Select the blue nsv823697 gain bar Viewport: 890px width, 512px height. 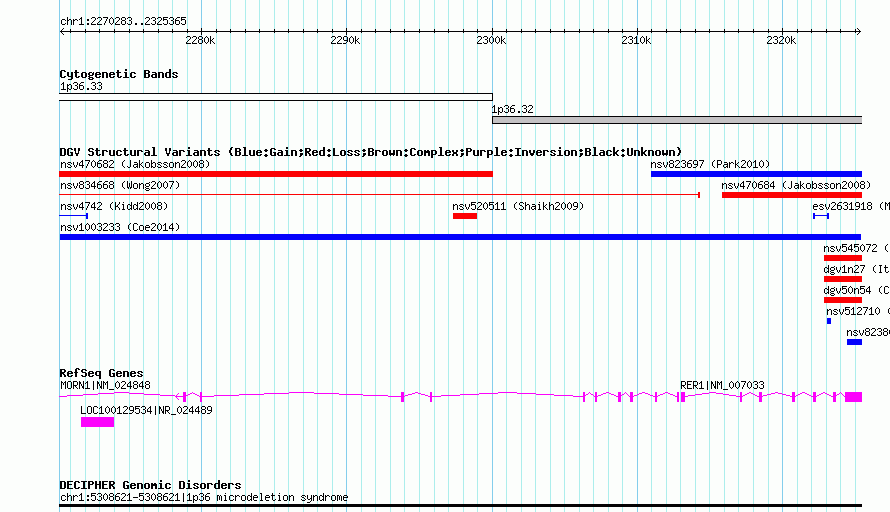756,174
